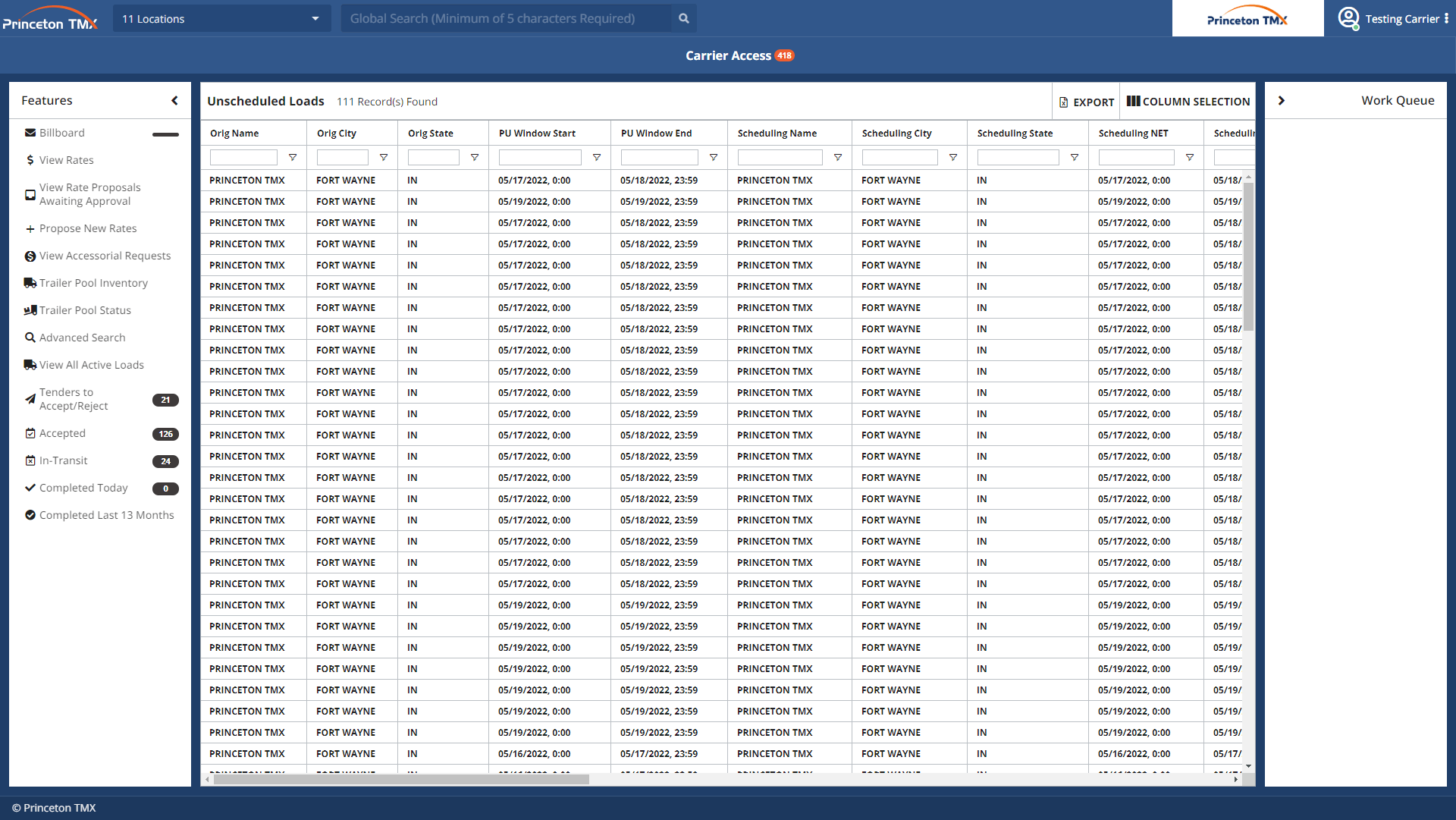
Task: Open the 11 Locations dropdown
Action: click(221, 18)
